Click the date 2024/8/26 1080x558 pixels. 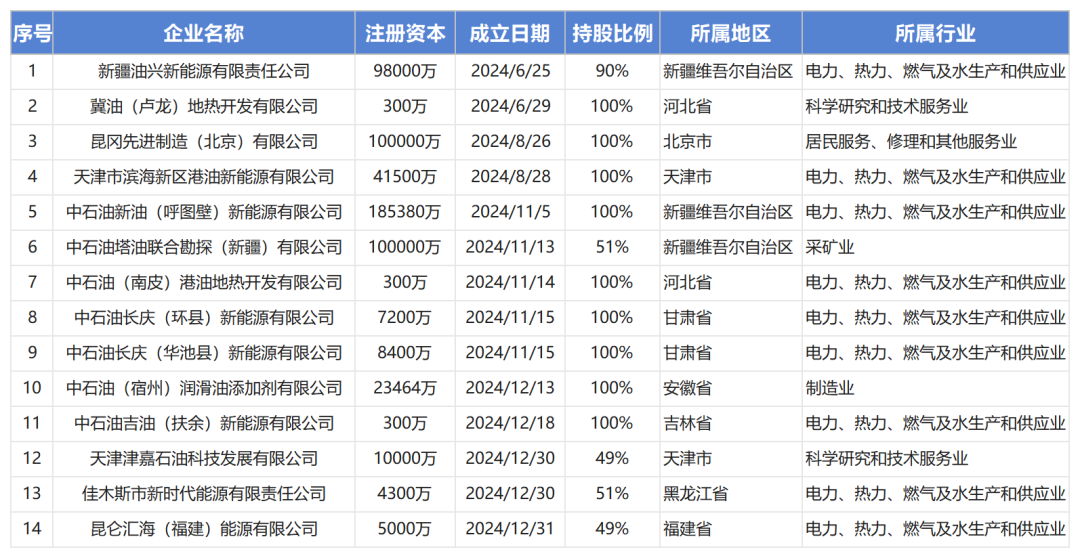[x=510, y=142]
